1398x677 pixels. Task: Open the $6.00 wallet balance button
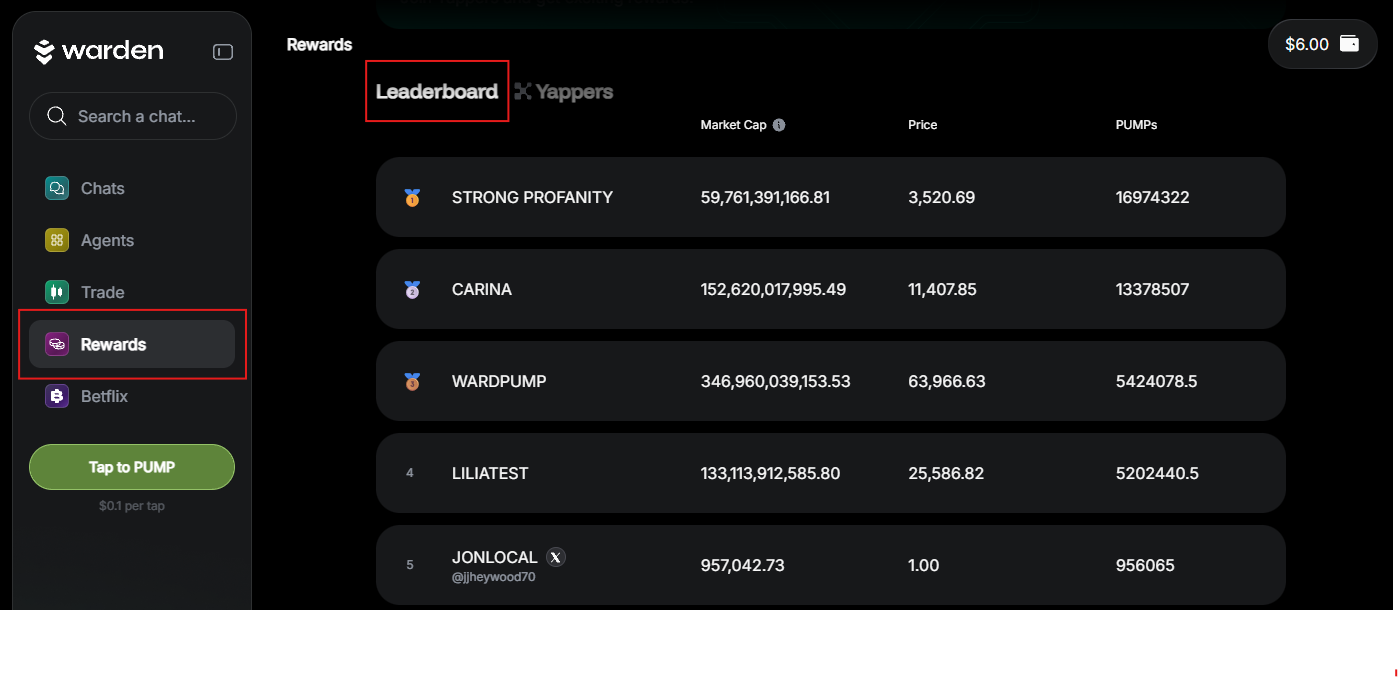click(x=1322, y=44)
